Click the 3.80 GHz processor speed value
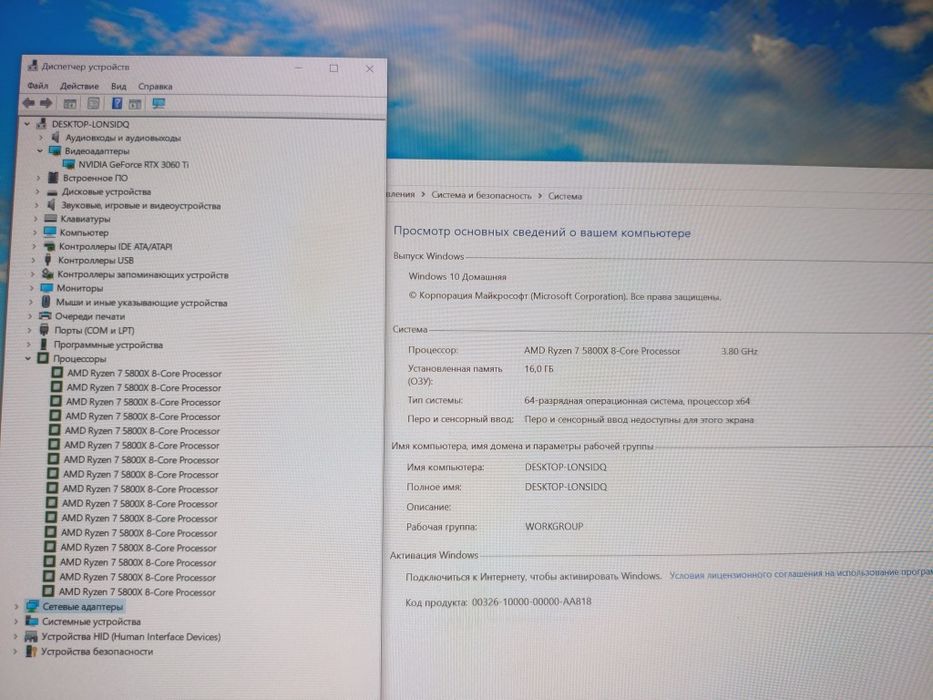The width and height of the screenshot is (933, 700). tap(739, 351)
